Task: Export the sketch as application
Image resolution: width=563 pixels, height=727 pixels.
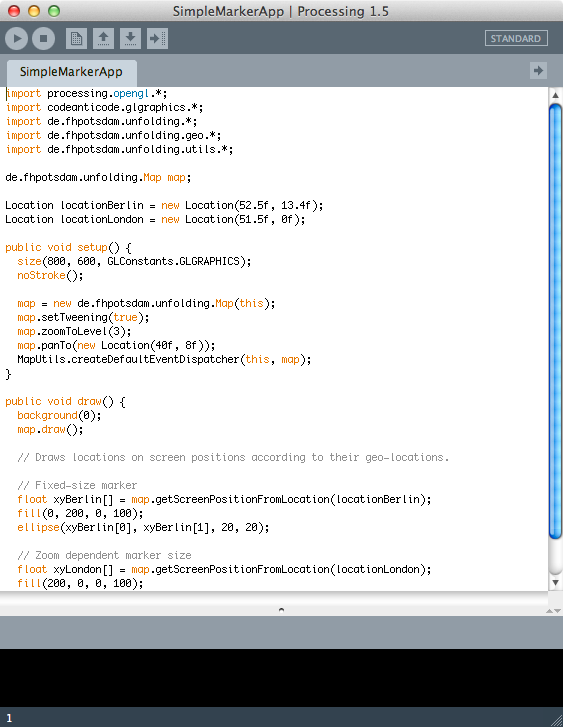Action: click(157, 38)
